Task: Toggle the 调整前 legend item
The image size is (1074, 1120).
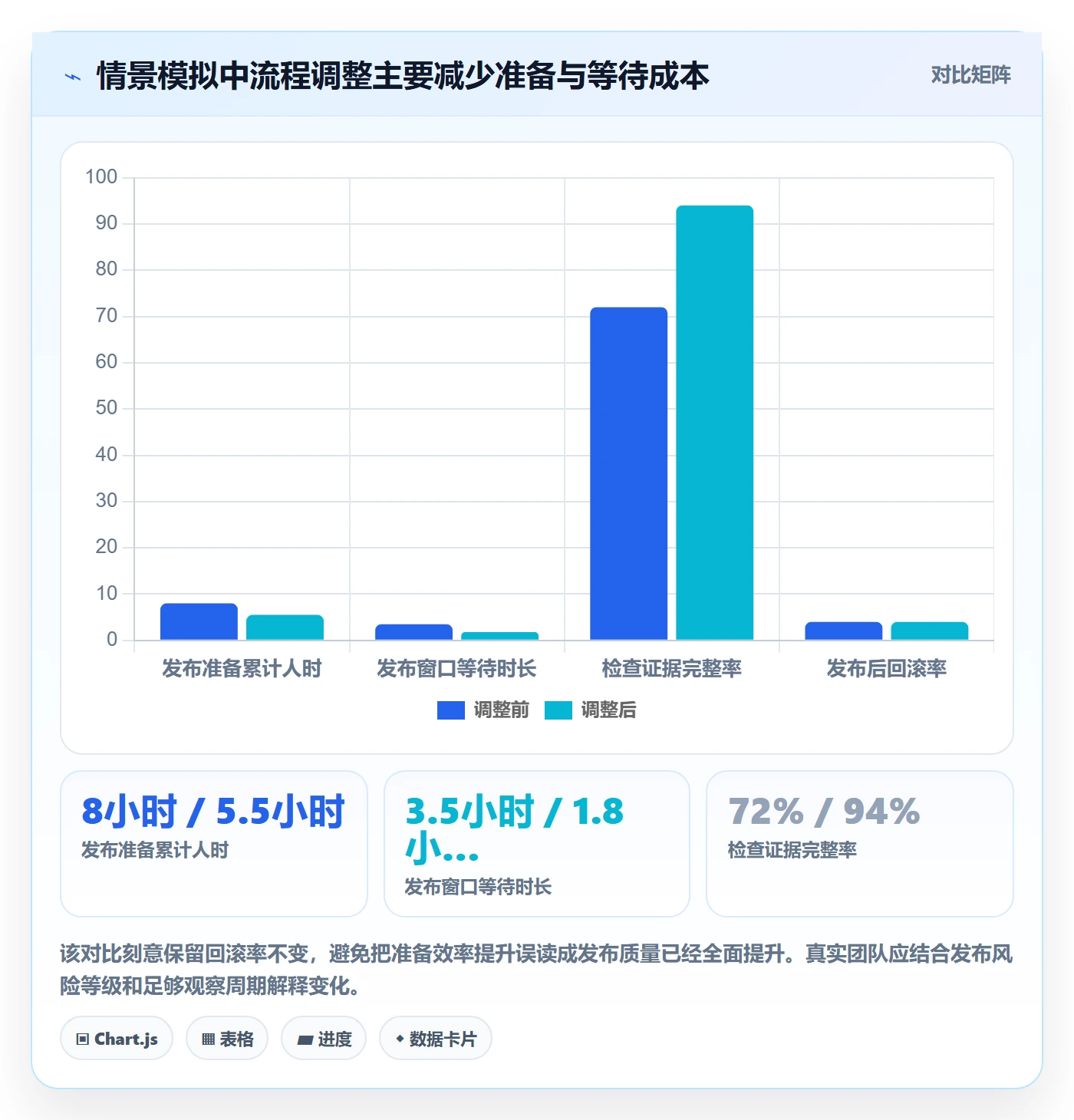Action: 483,710
